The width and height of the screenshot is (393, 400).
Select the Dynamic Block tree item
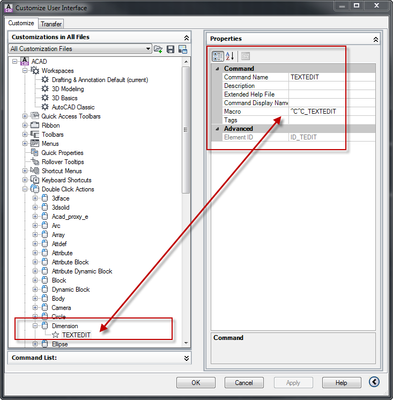(x=71, y=289)
